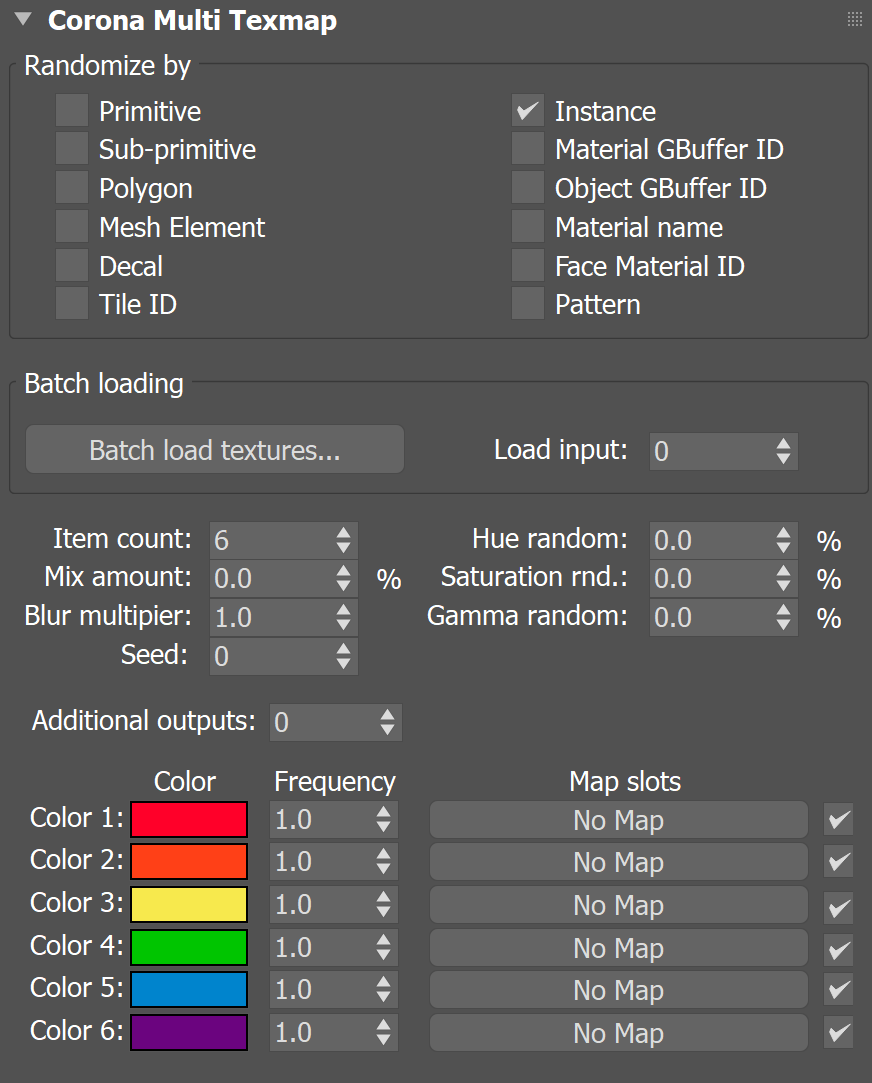Tick the Mesh Element checkbox

tap(72, 227)
